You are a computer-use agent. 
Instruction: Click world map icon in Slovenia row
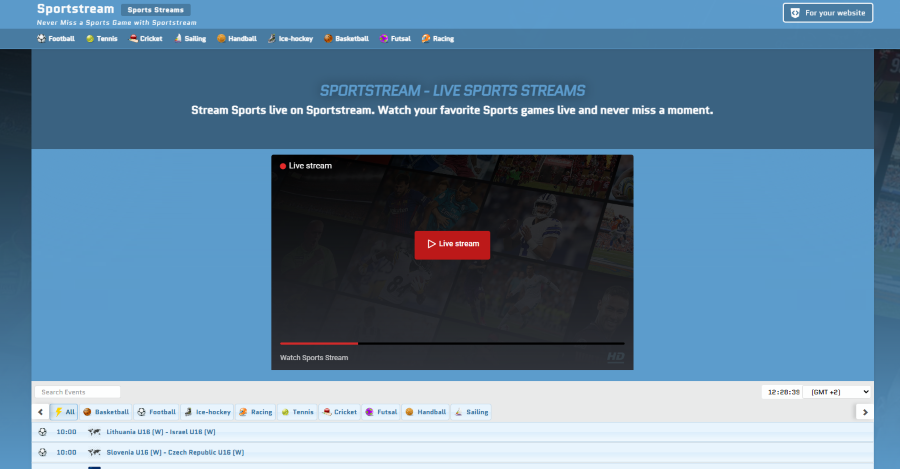94,452
